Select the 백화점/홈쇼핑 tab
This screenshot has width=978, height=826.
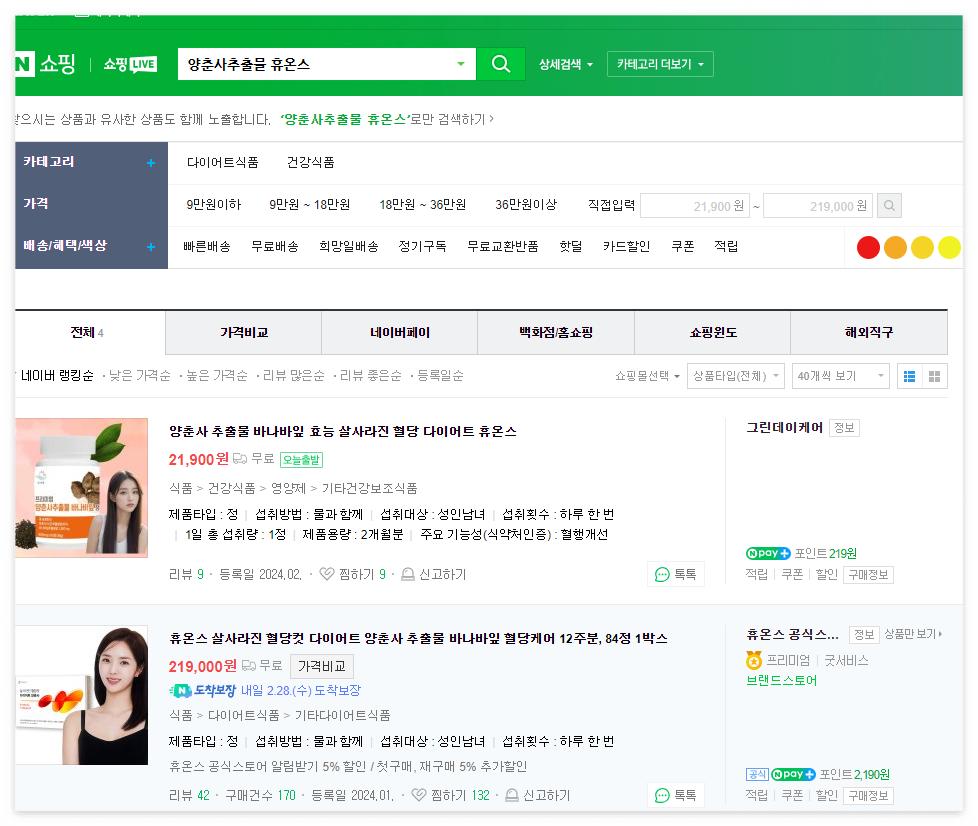click(x=556, y=333)
